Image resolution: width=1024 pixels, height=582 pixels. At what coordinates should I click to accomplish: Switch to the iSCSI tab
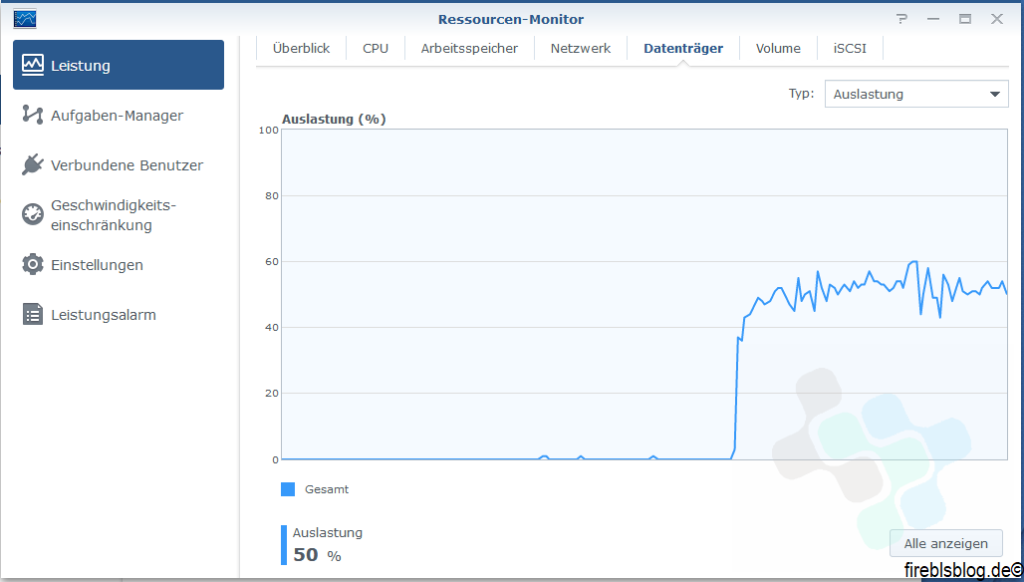click(850, 48)
